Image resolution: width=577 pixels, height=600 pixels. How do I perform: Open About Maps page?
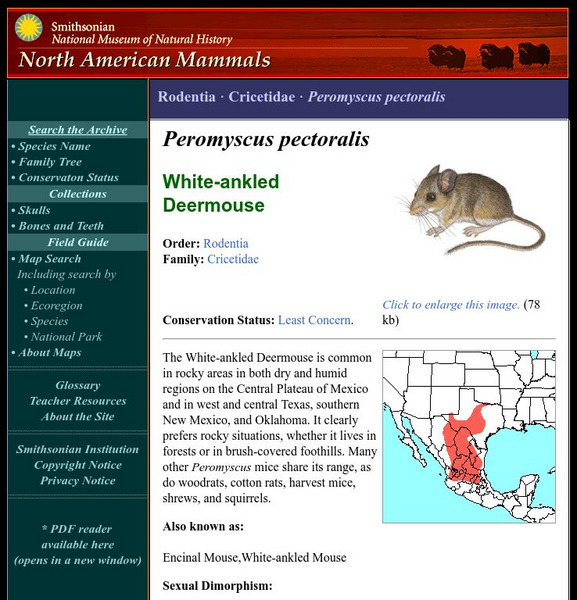tap(50, 352)
